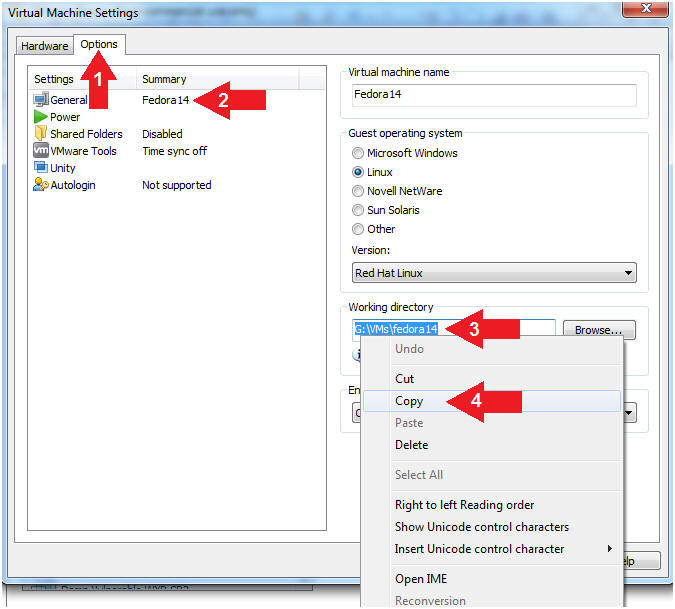
Task: Click the Summary column header
Action: pyautogui.click(x=217, y=79)
